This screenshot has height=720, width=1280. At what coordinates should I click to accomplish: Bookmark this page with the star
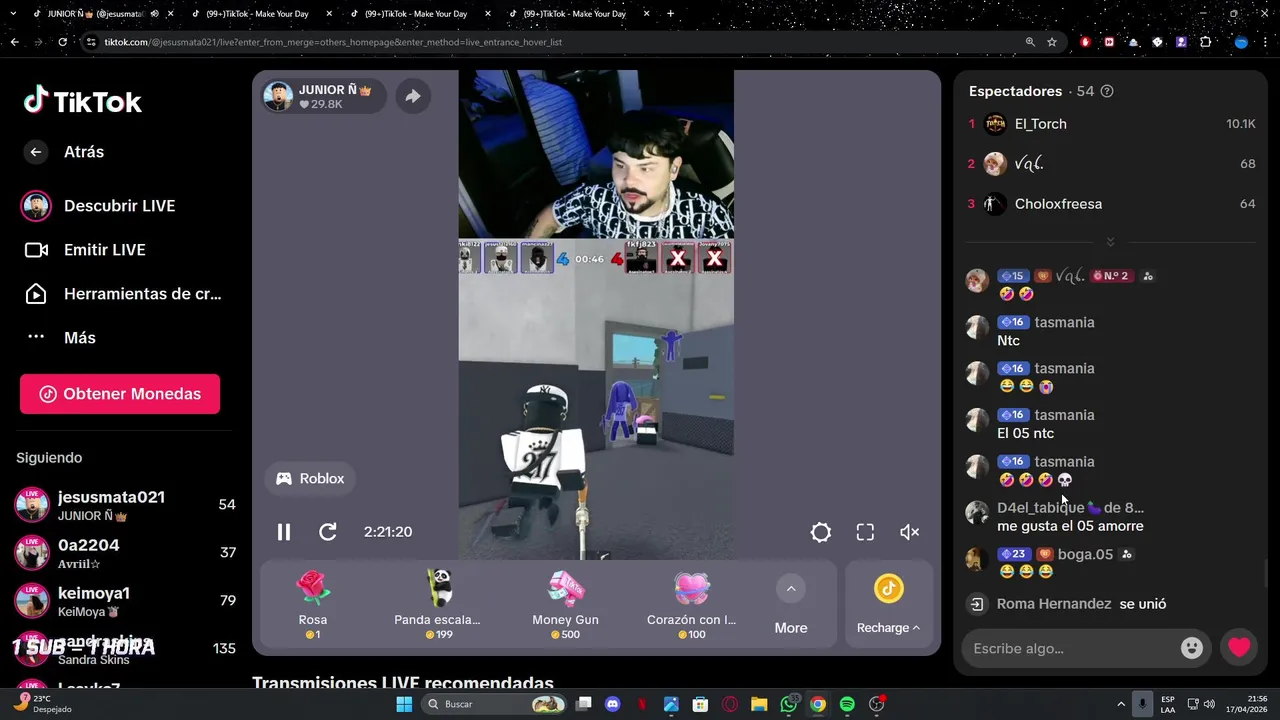1052,42
